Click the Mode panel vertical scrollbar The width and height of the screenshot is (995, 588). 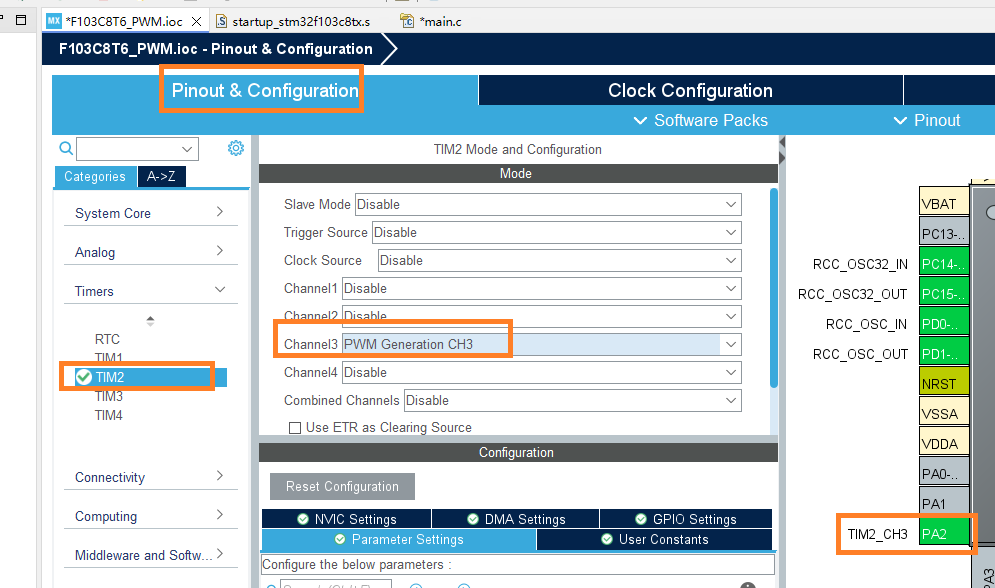774,287
